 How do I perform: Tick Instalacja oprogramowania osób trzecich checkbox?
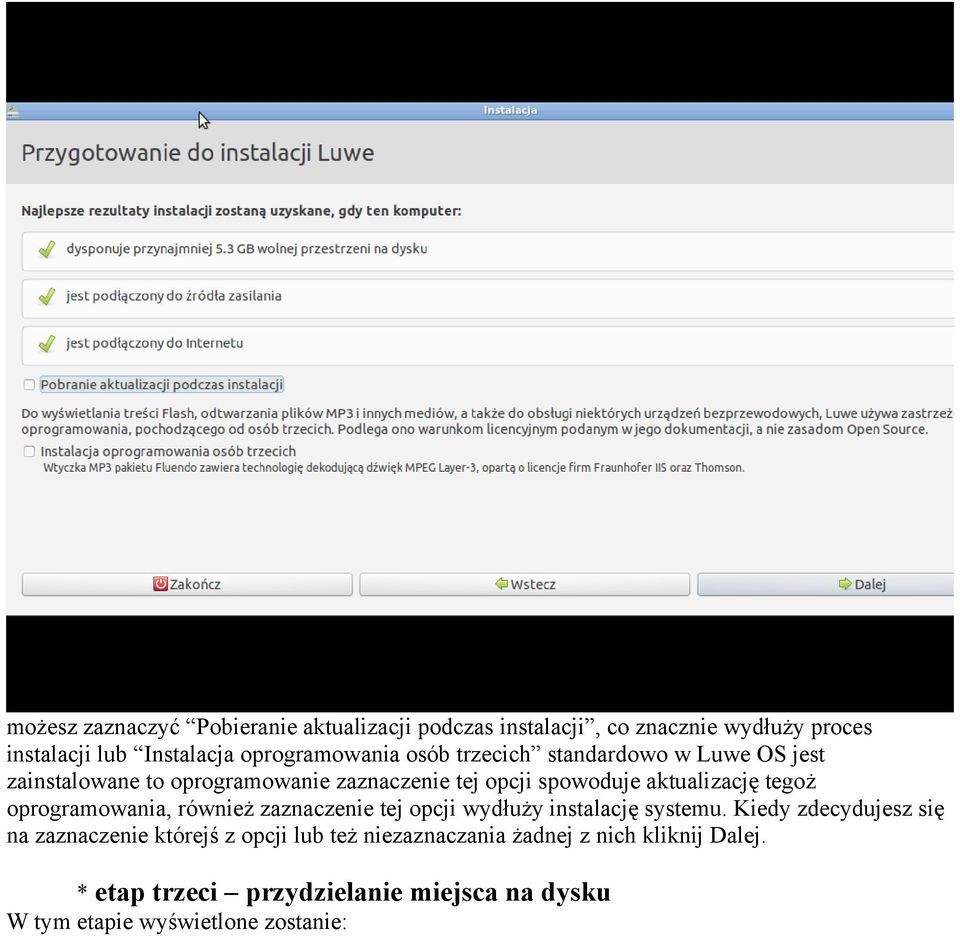tap(29, 451)
